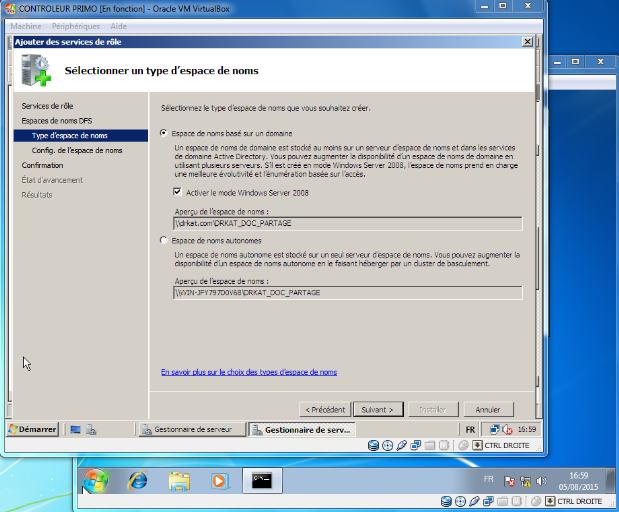Click the show desktop strip in back VM taskbar
This screenshot has width=619, height=512.
[x=611, y=481]
